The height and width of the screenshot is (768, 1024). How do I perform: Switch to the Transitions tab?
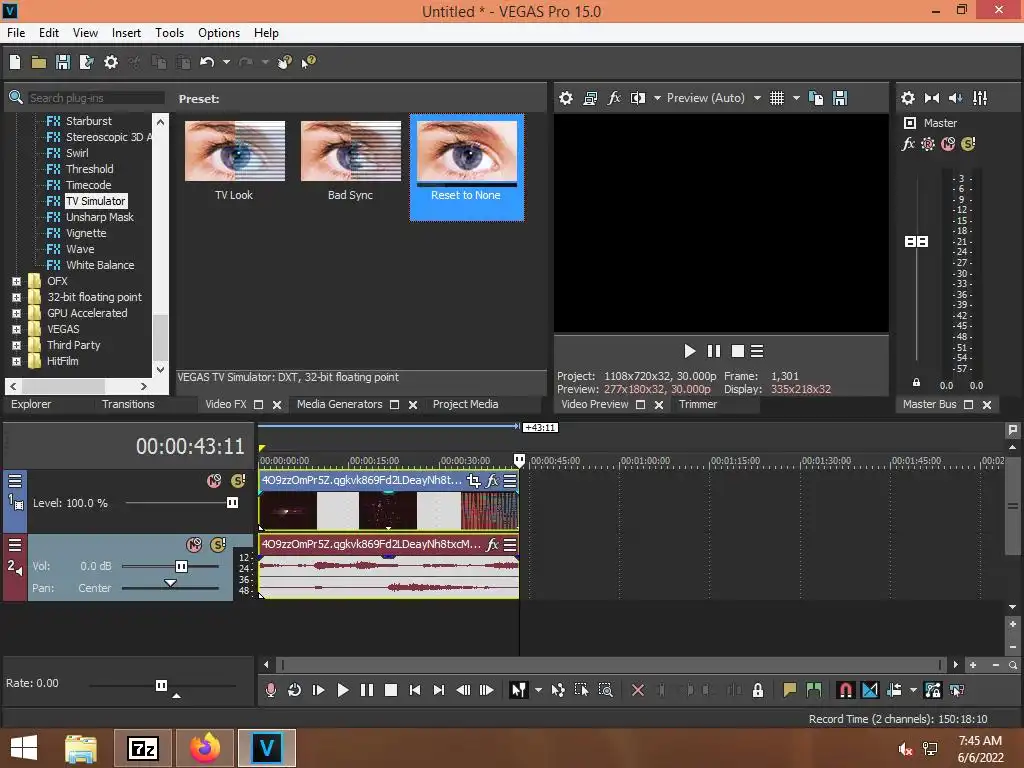tap(128, 404)
